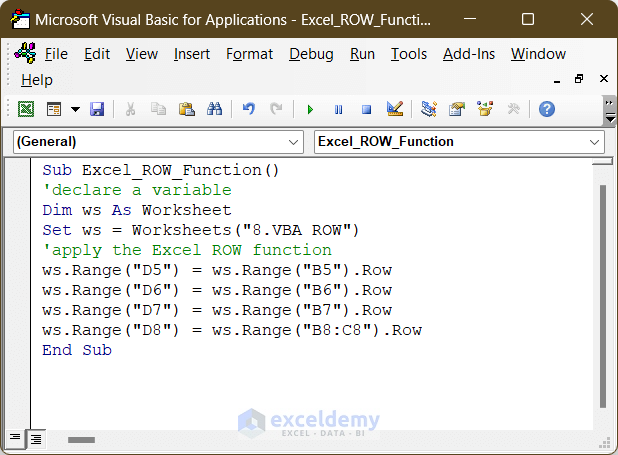Toggle Design Mode icon

coord(395,109)
